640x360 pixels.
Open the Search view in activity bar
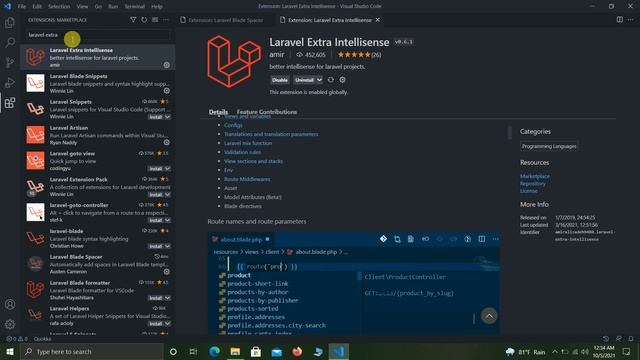click(x=10, y=42)
